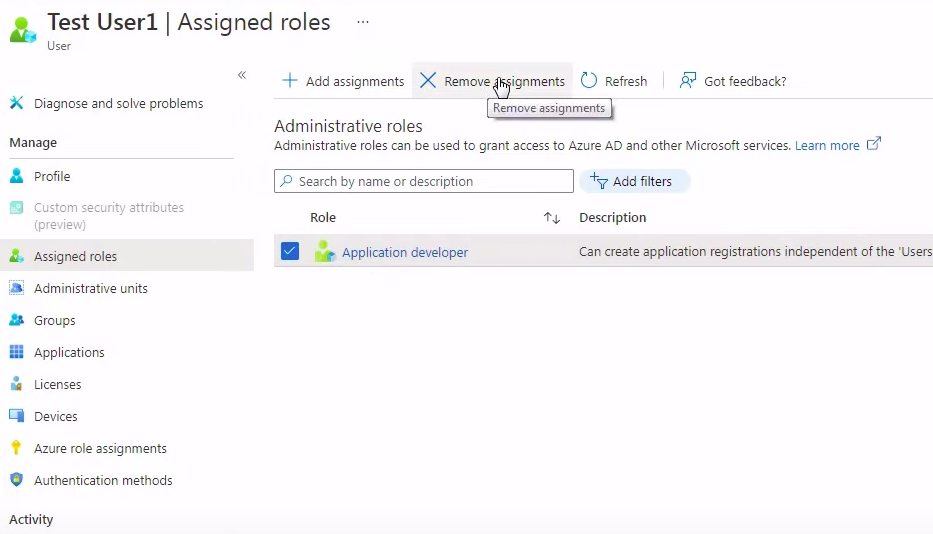
Task: Go to the Profile page
Action: point(52,176)
